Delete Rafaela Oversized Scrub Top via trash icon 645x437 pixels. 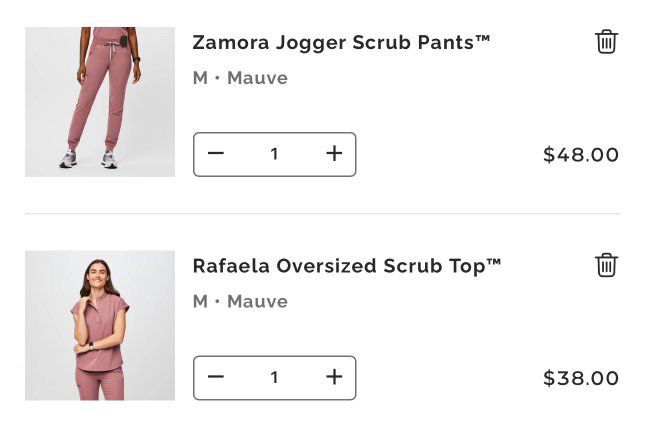pos(606,265)
